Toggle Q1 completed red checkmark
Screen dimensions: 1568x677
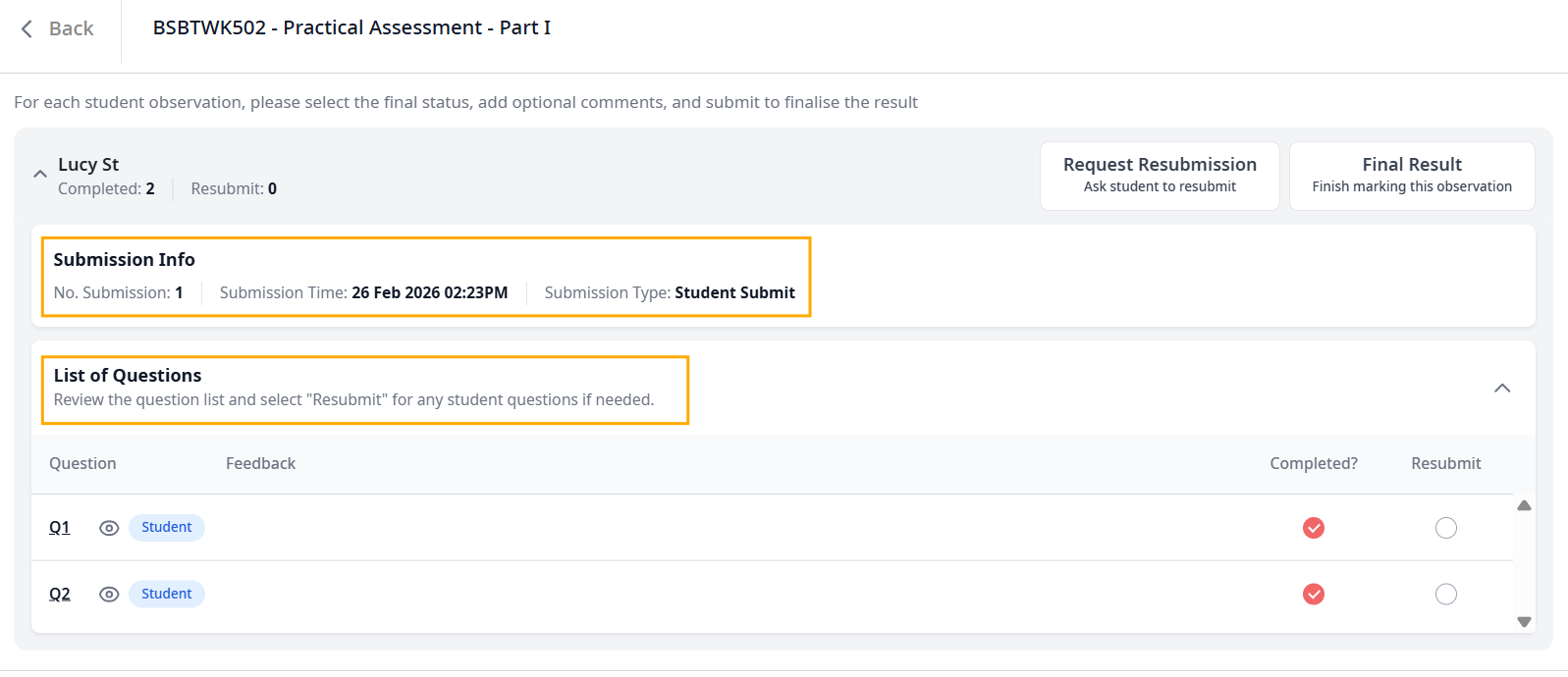(1313, 528)
